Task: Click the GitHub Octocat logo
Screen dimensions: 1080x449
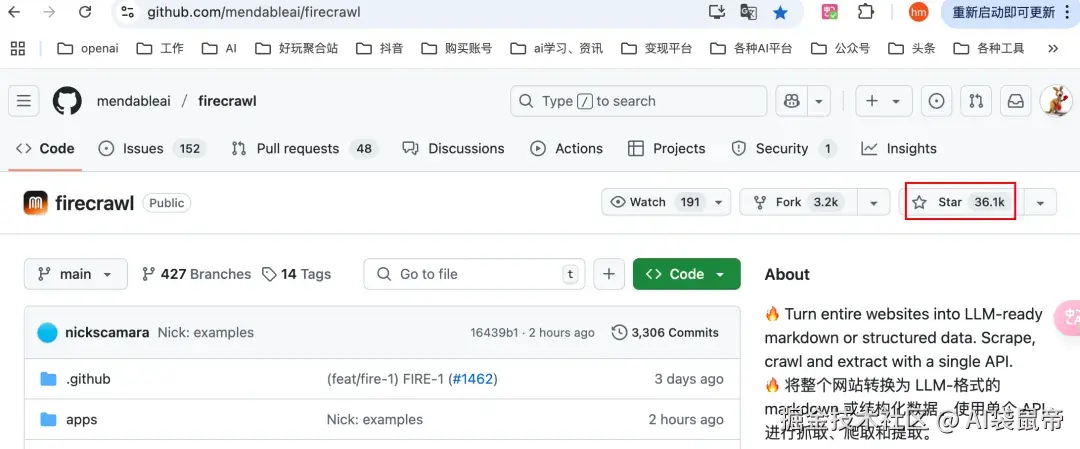Action: click(x=67, y=101)
